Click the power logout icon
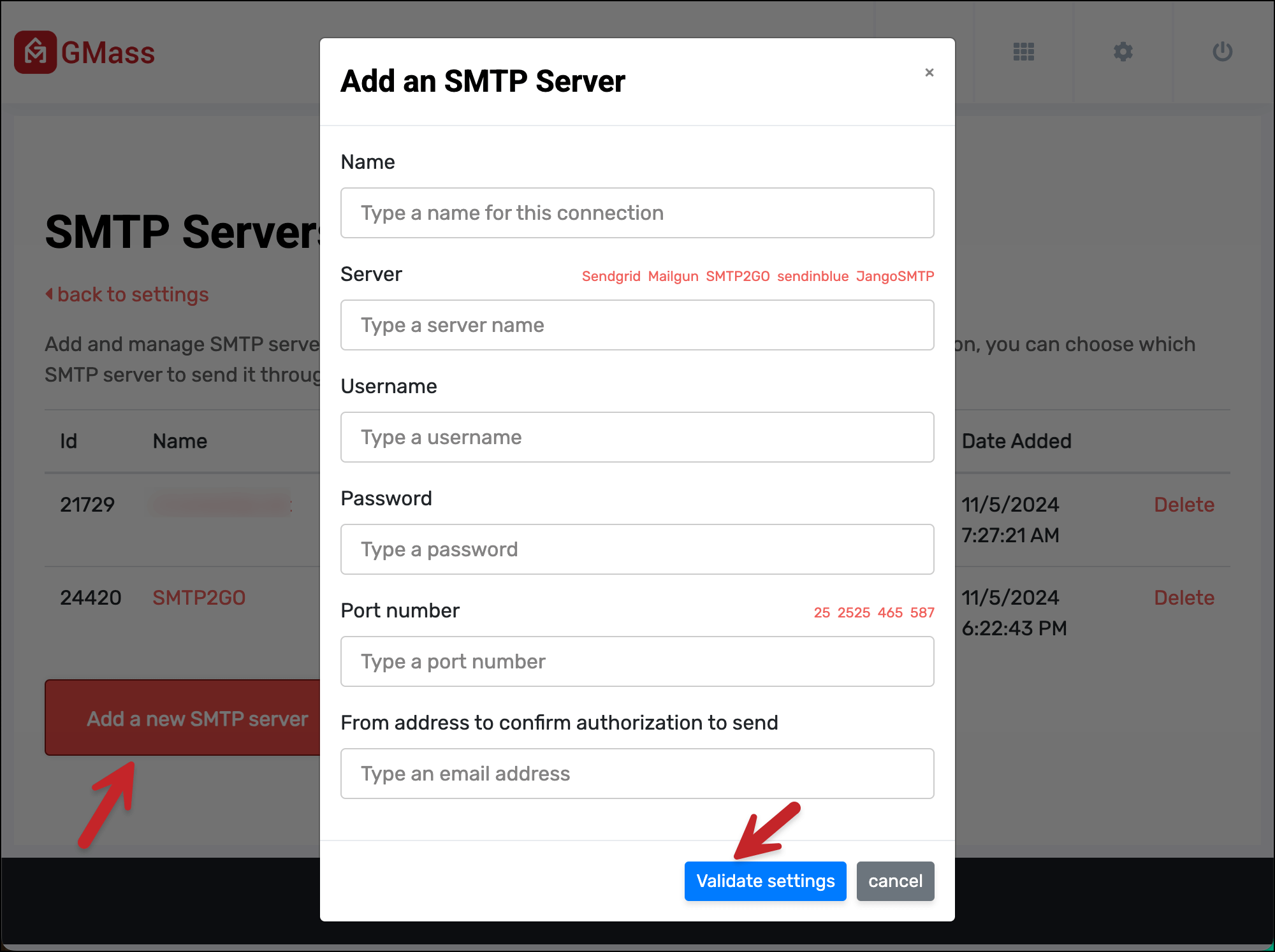 click(x=1222, y=52)
